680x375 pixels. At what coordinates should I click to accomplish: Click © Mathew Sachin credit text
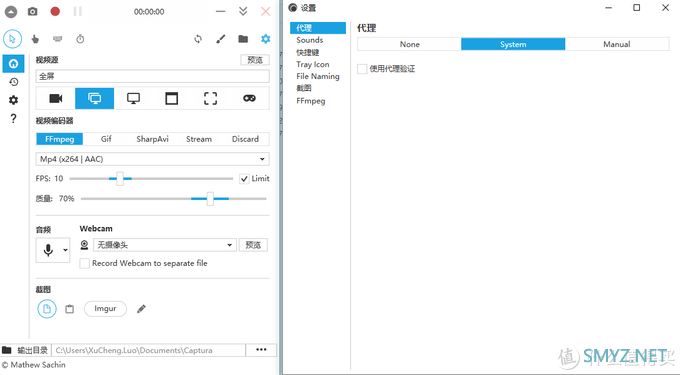[x=33, y=365]
